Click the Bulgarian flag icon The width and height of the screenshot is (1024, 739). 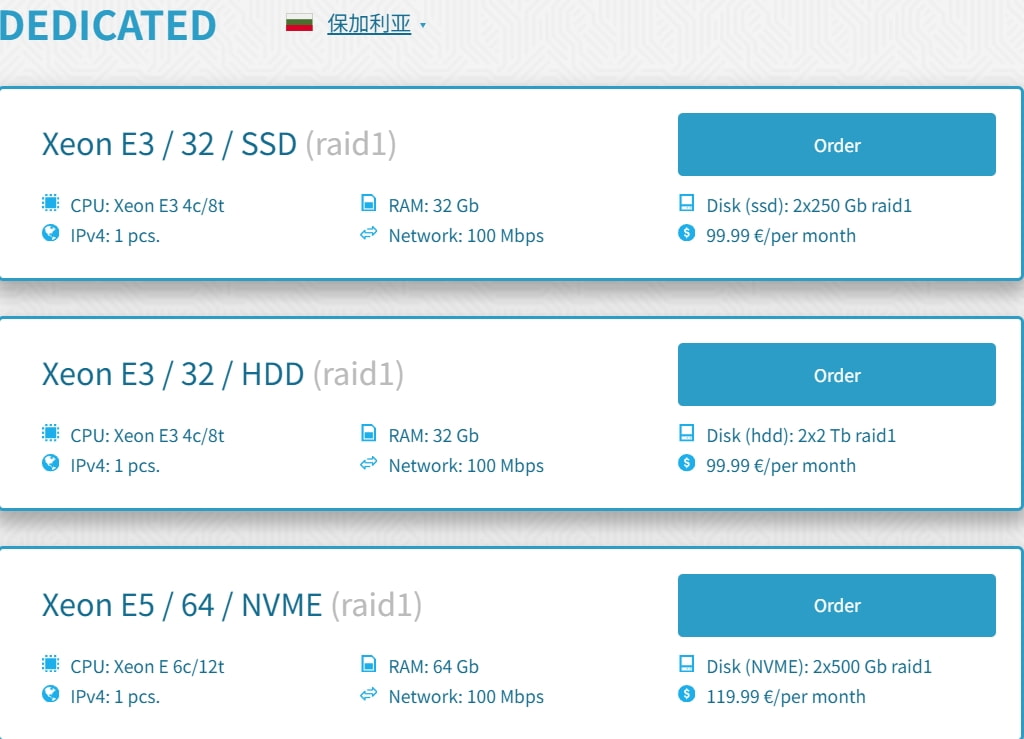(300, 23)
